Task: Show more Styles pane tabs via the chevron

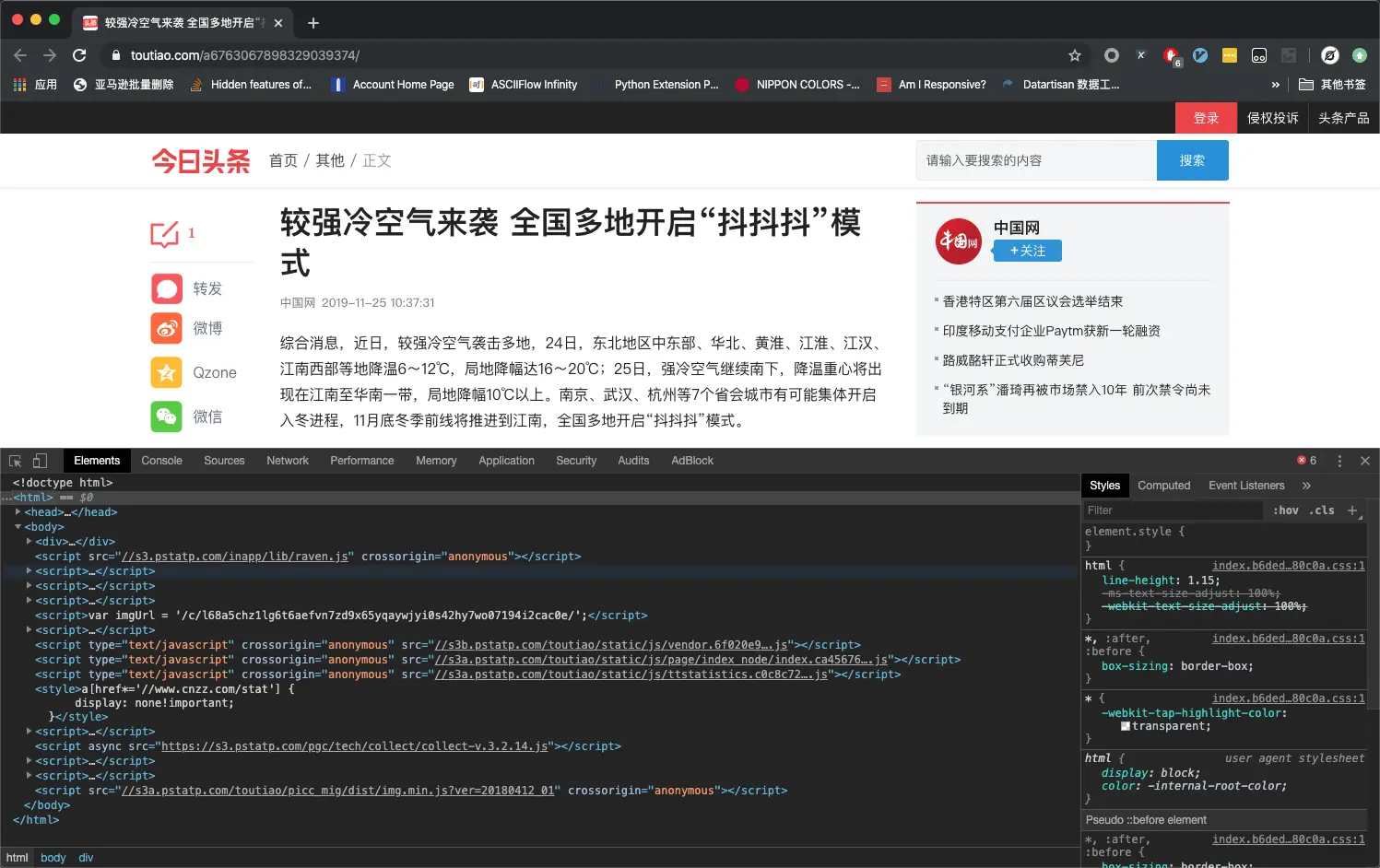Action: pos(1306,486)
